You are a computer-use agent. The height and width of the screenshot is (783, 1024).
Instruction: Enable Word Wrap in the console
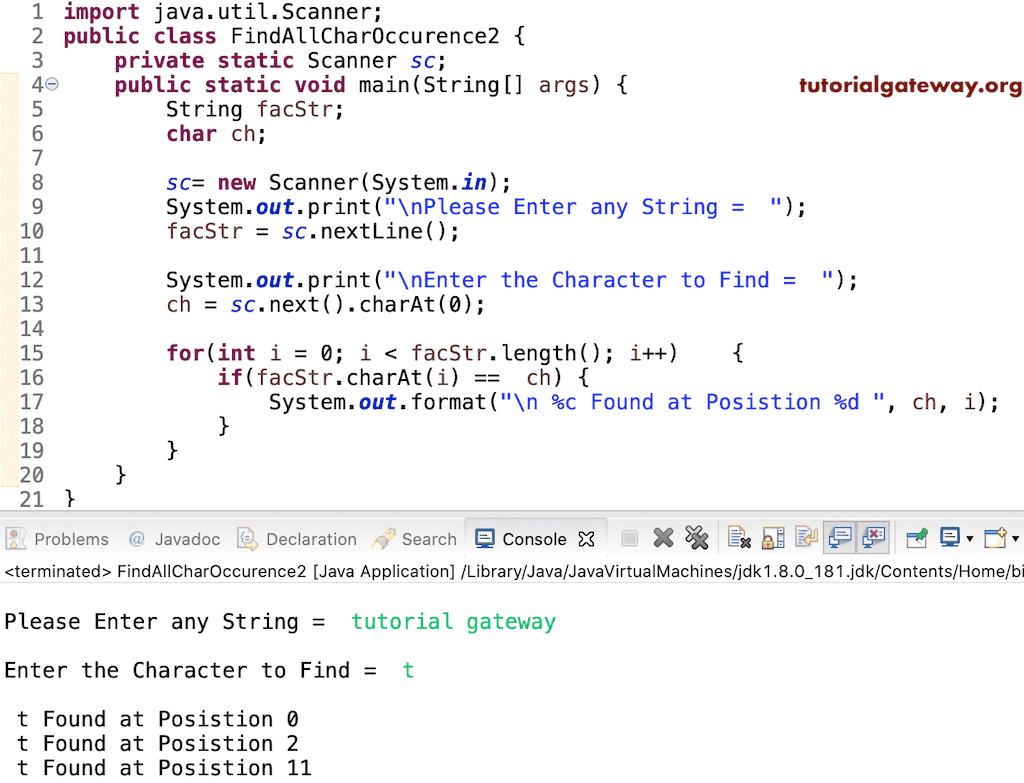click(806, 537)
